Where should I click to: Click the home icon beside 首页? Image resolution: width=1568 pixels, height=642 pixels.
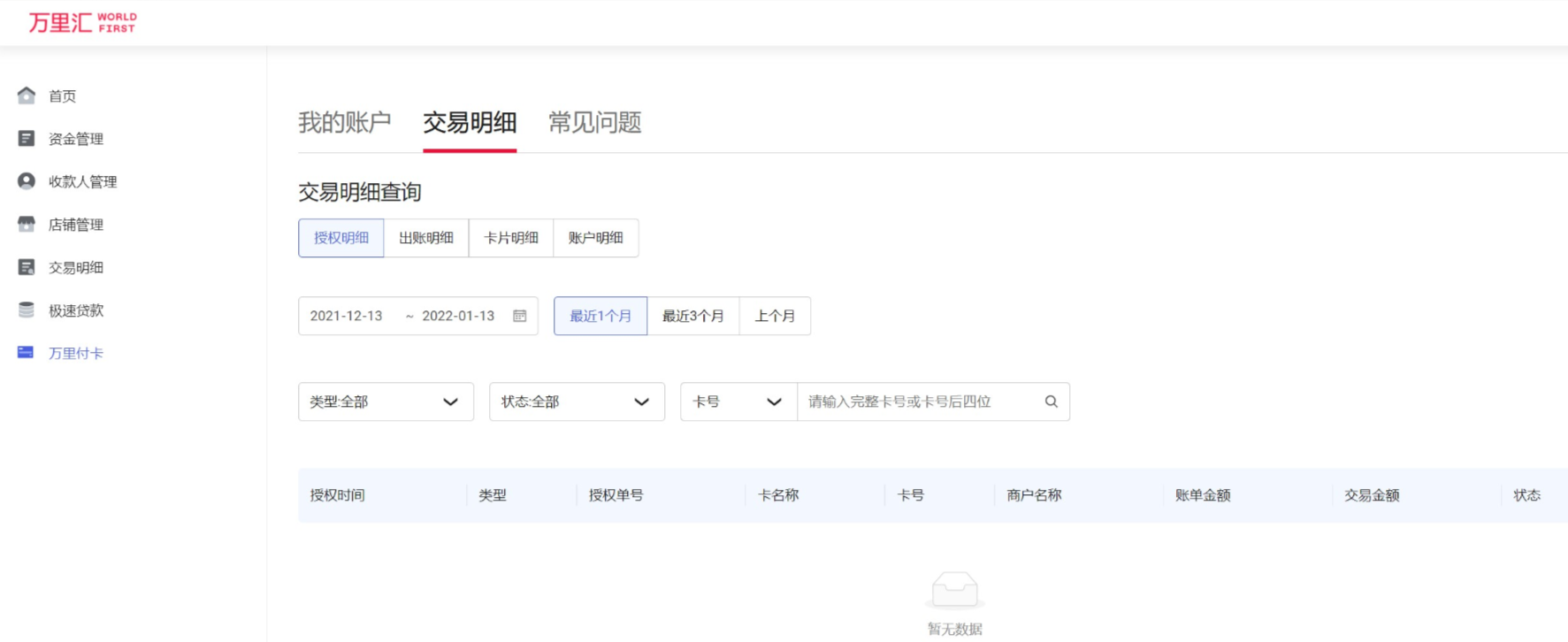[27, 96]
